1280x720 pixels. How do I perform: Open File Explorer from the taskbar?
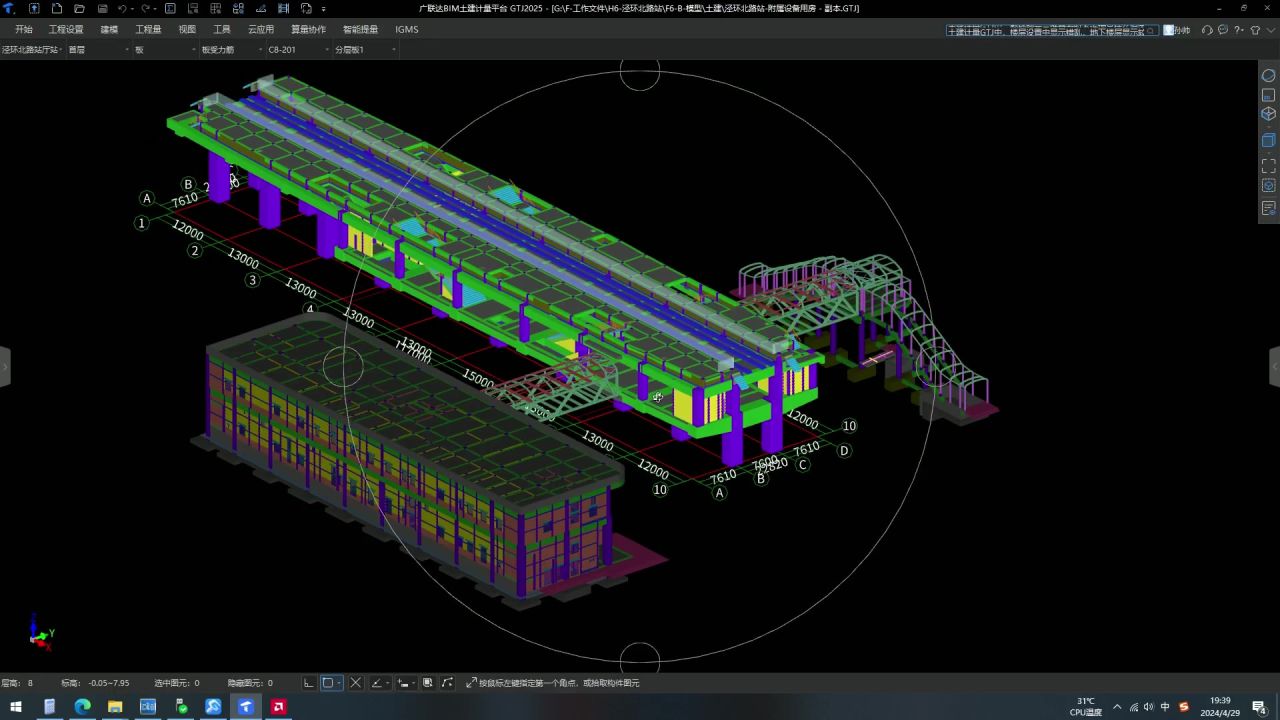coord(115,707)
